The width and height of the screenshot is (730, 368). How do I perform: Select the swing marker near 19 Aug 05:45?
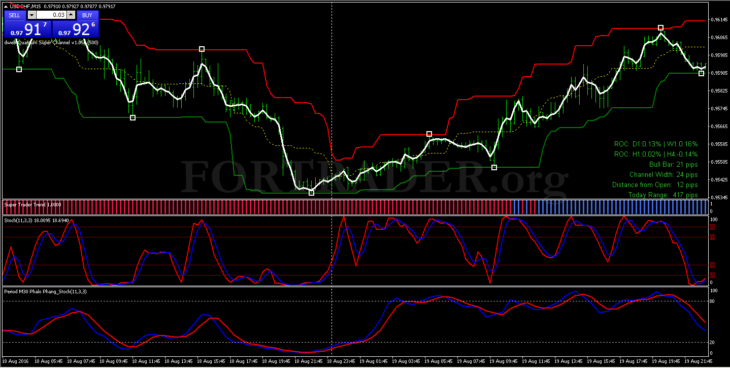pyautogui.click(x=429, y=134)
